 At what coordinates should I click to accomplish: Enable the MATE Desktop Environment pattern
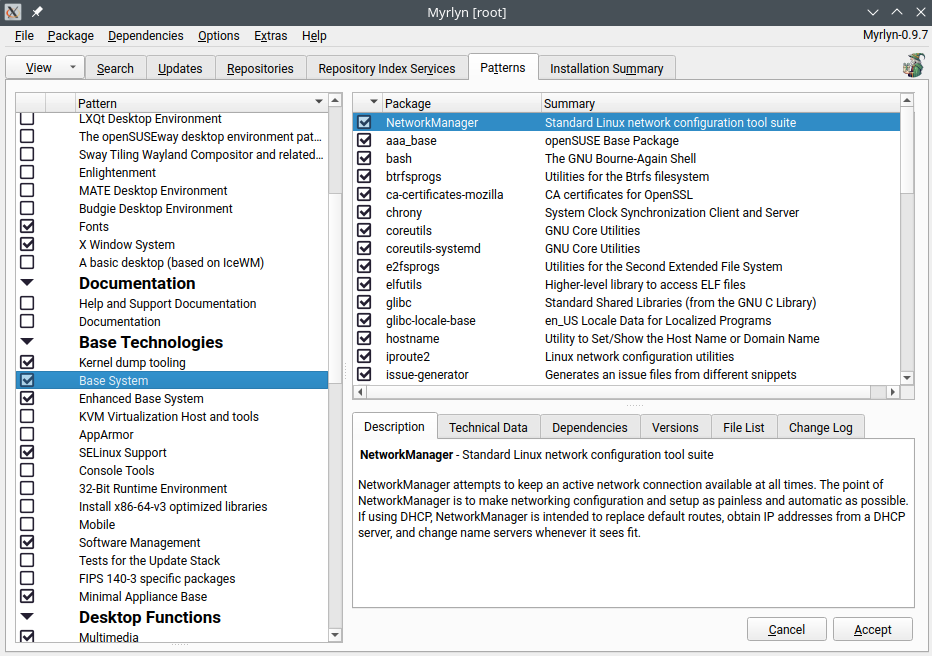pos(27,191)
